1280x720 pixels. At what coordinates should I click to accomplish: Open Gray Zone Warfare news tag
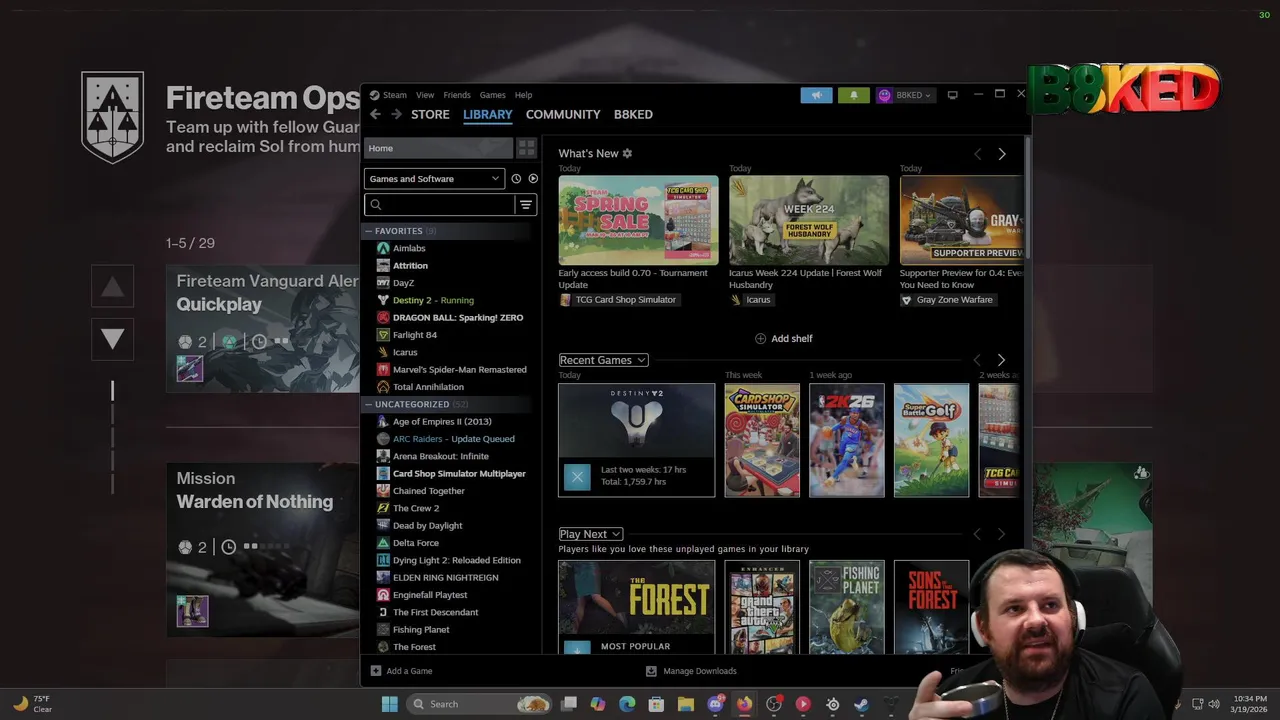coord(947,300)
